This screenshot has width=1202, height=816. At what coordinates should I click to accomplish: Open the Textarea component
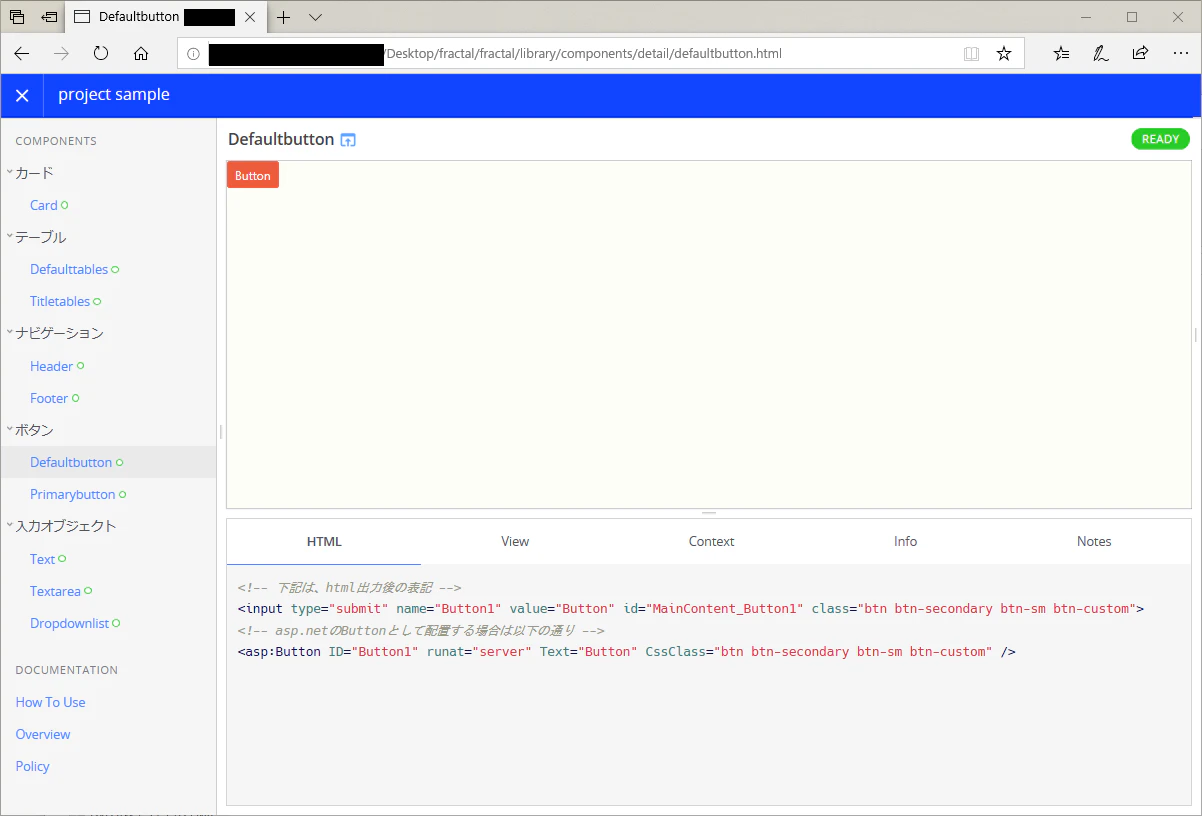tap(55, 591)
